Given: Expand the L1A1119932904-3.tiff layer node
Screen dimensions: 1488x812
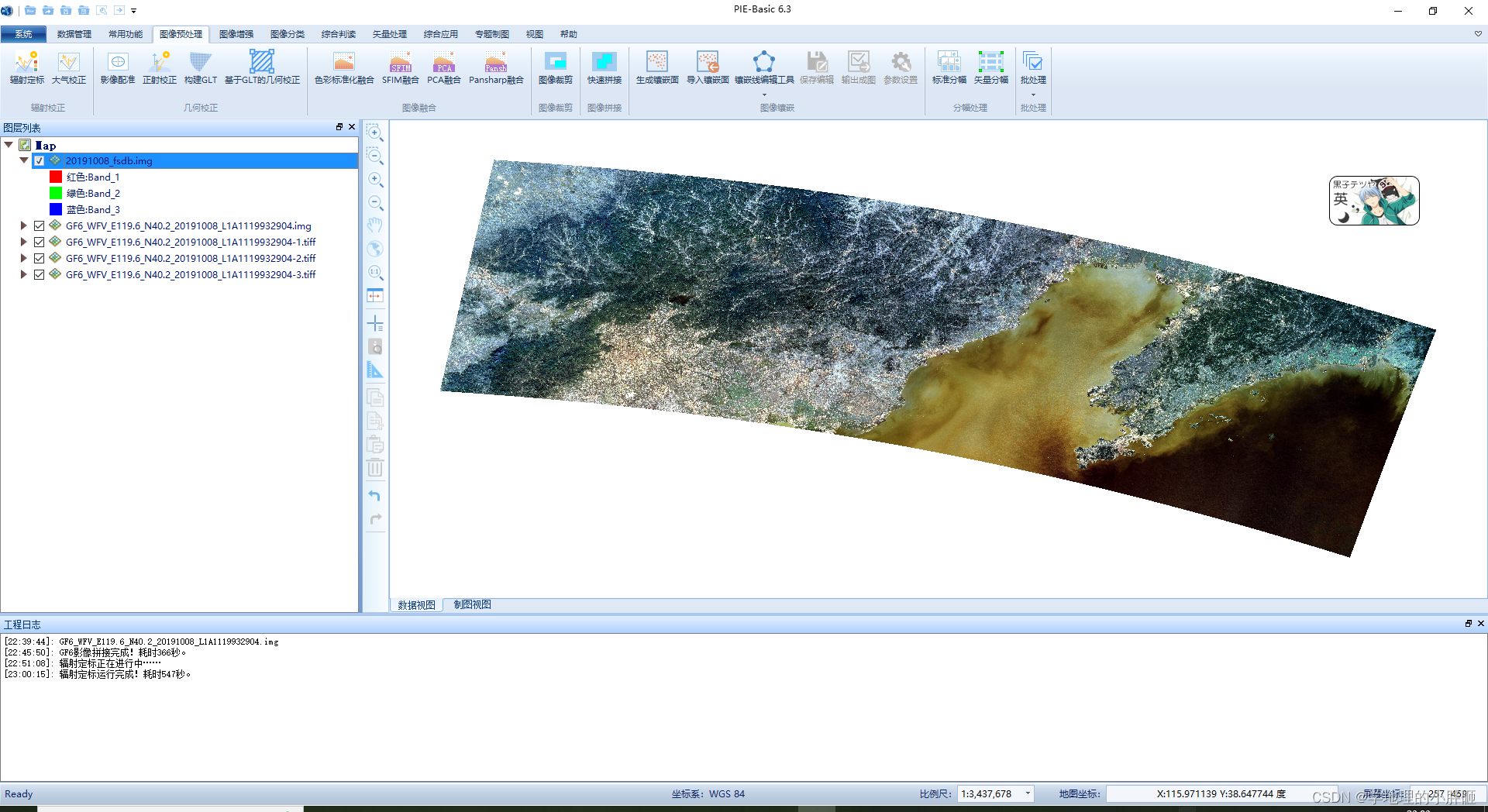Looking at the screenshot, I should pos(23,274).
